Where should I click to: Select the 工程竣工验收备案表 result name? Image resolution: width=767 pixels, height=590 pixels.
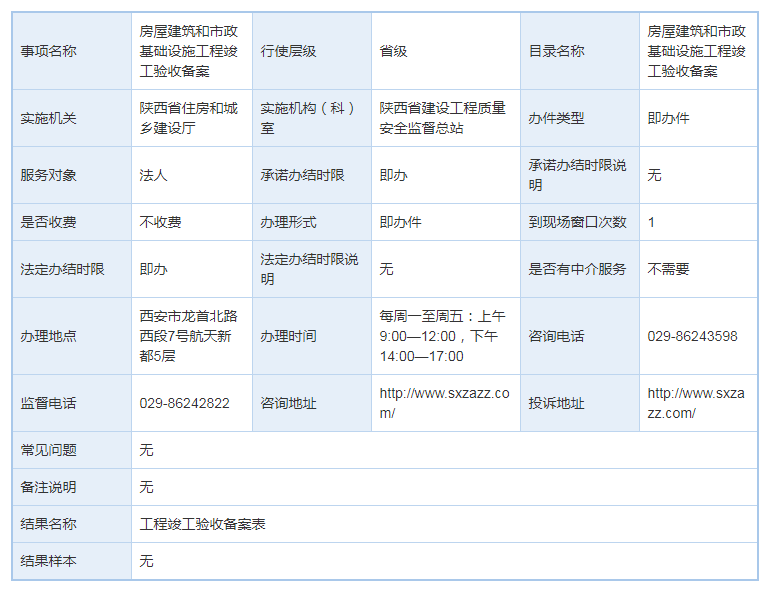click(202, 524)
